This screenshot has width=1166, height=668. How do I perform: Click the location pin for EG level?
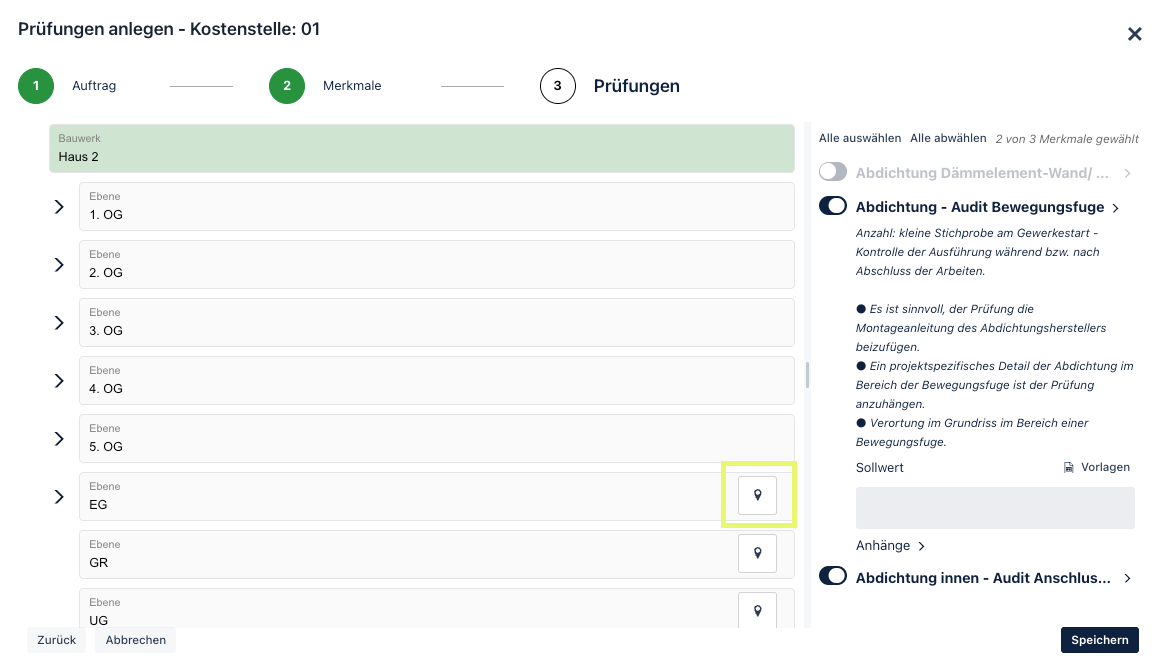tap(757, 495)
